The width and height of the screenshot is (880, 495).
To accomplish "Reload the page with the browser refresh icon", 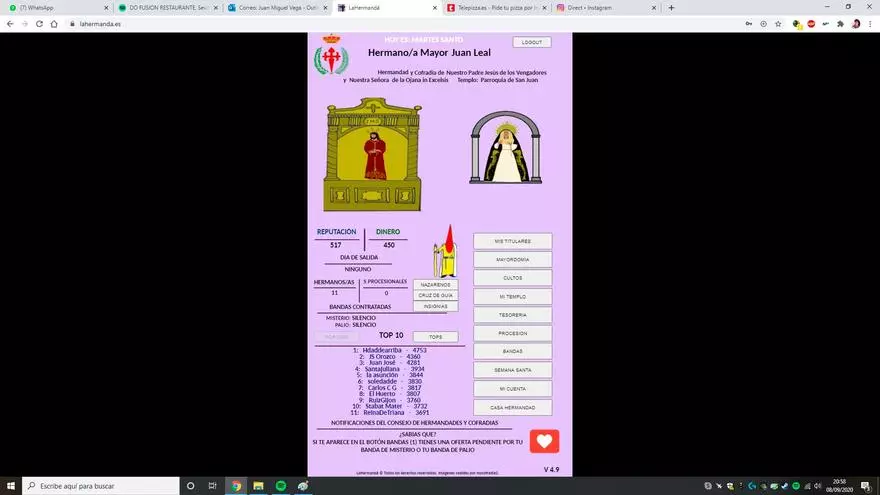I will click(39, 23).
